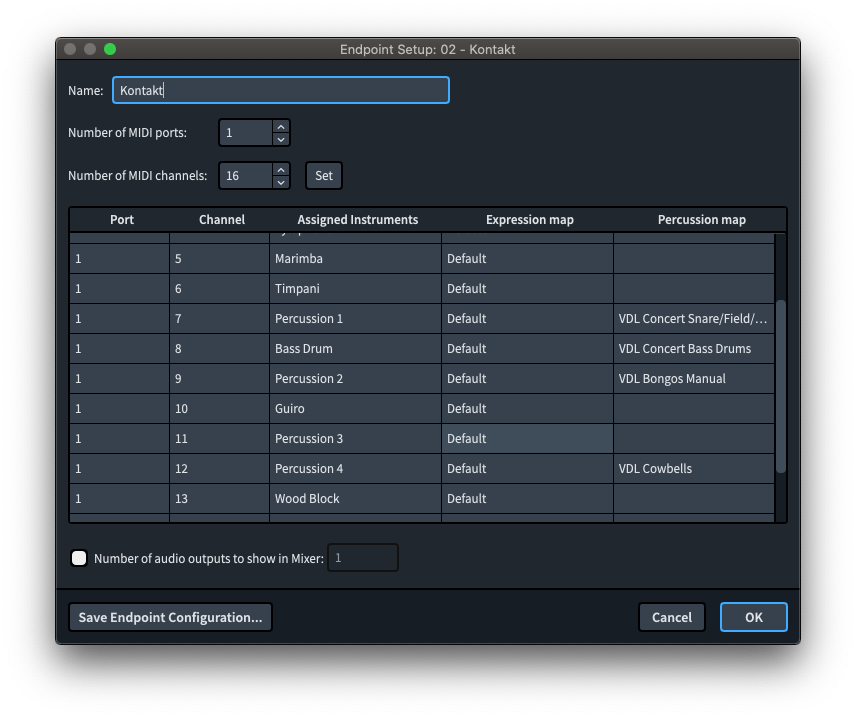Click the Cancel button
This screenshot has height=718, width=856.
(x=671, y=617)
